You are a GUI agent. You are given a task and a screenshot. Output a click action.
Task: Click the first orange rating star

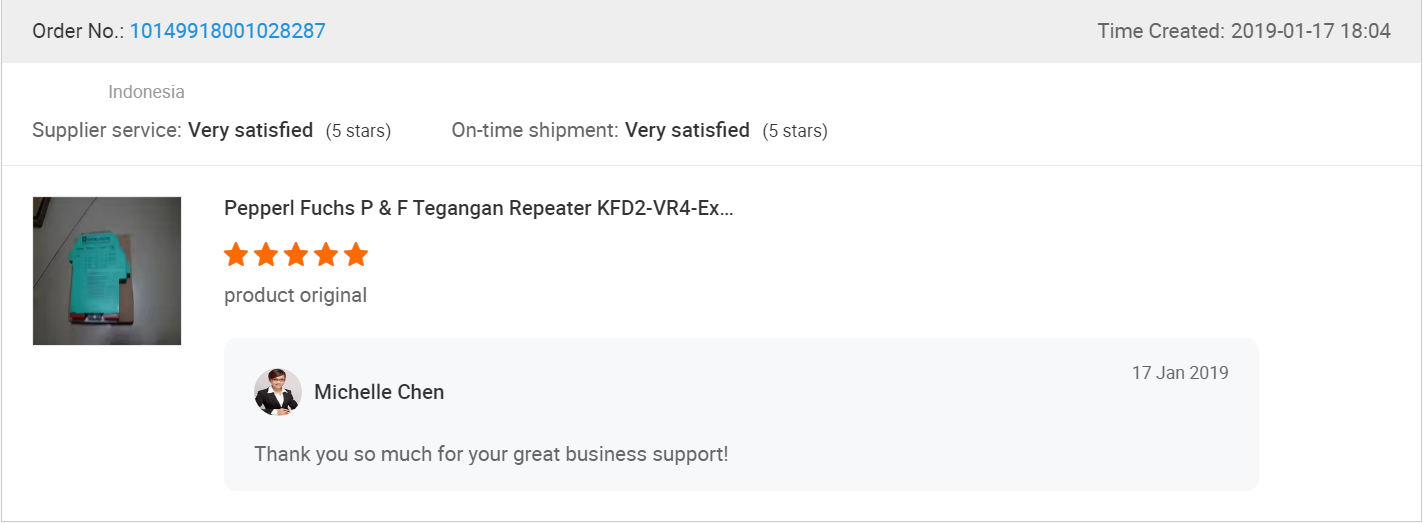click(236, 255)
